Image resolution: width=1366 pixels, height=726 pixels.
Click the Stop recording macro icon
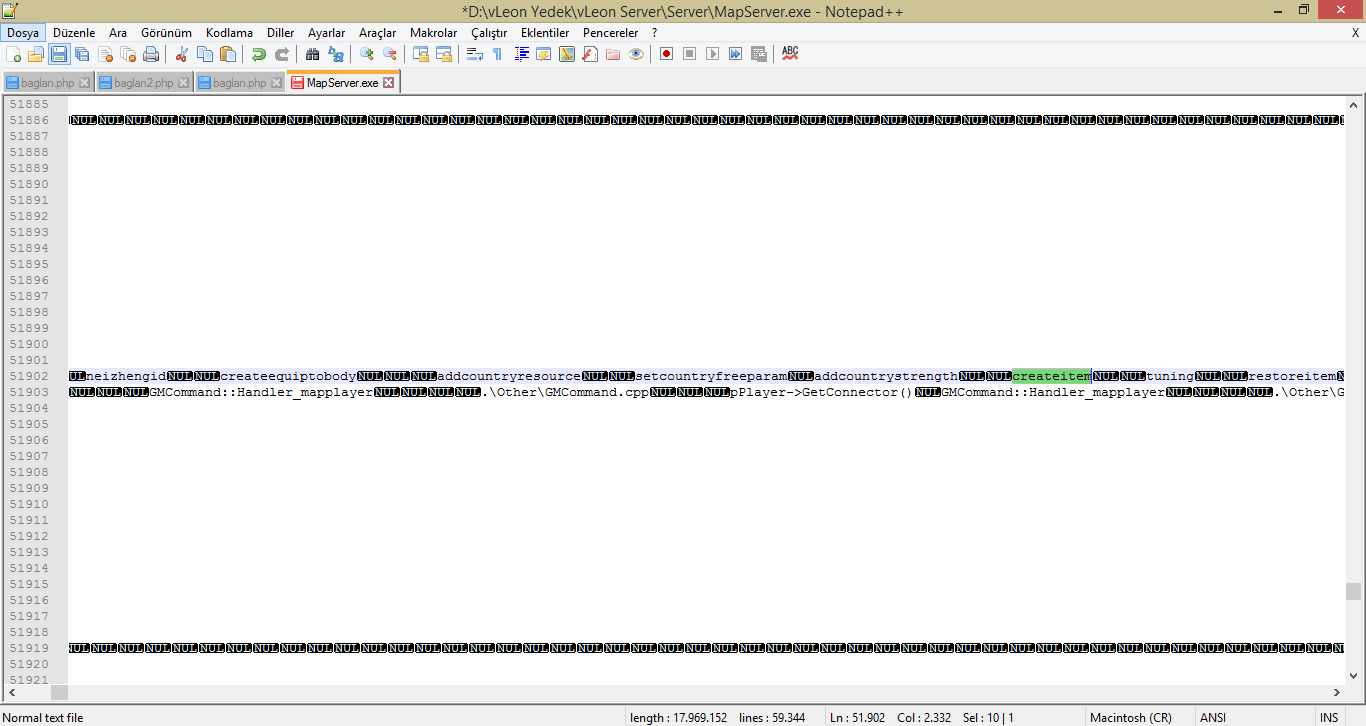[x=690, y=54]
